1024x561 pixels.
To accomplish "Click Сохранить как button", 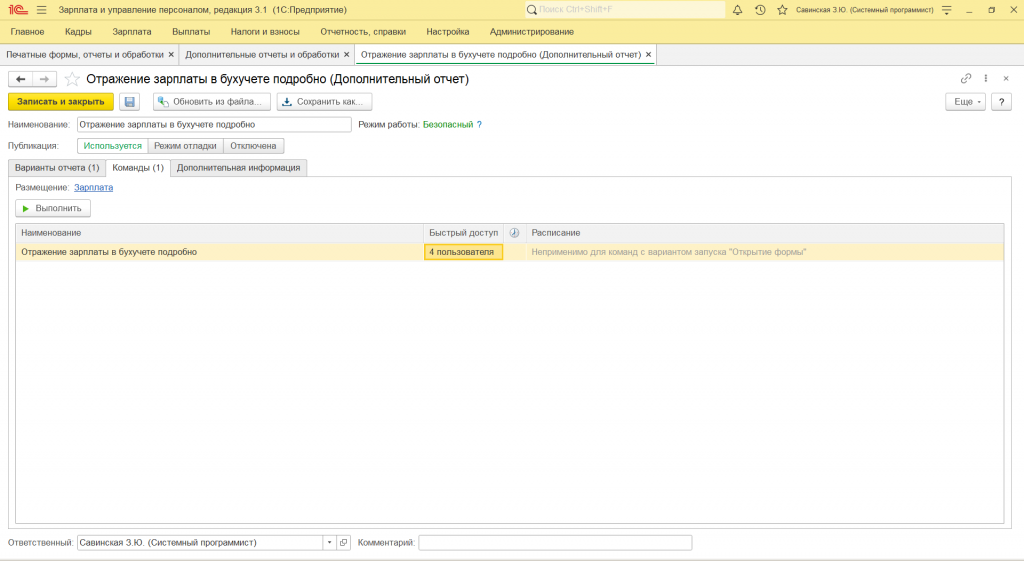I will tap(324, 102).
